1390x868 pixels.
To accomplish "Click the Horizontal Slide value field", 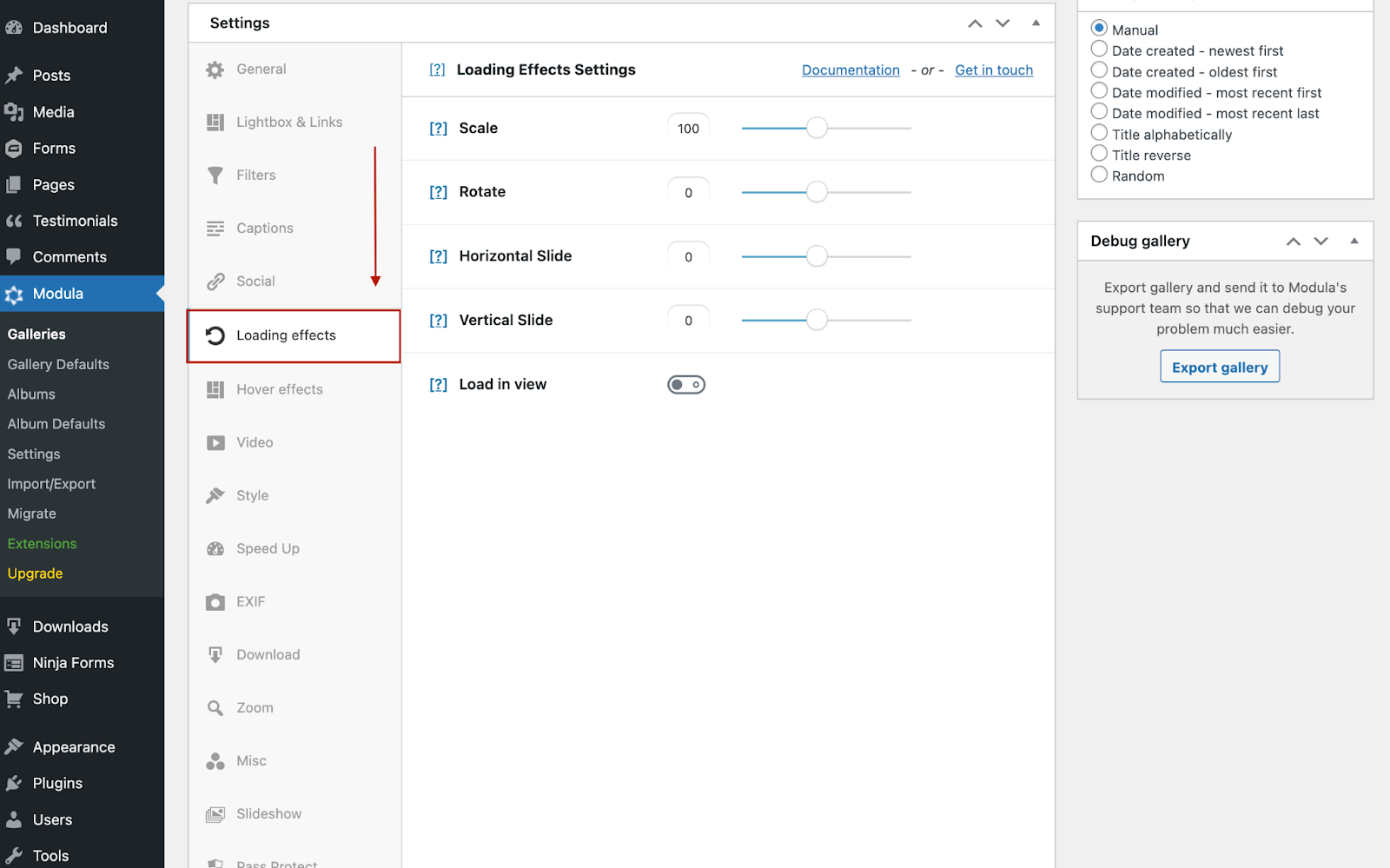I will 688,257.
